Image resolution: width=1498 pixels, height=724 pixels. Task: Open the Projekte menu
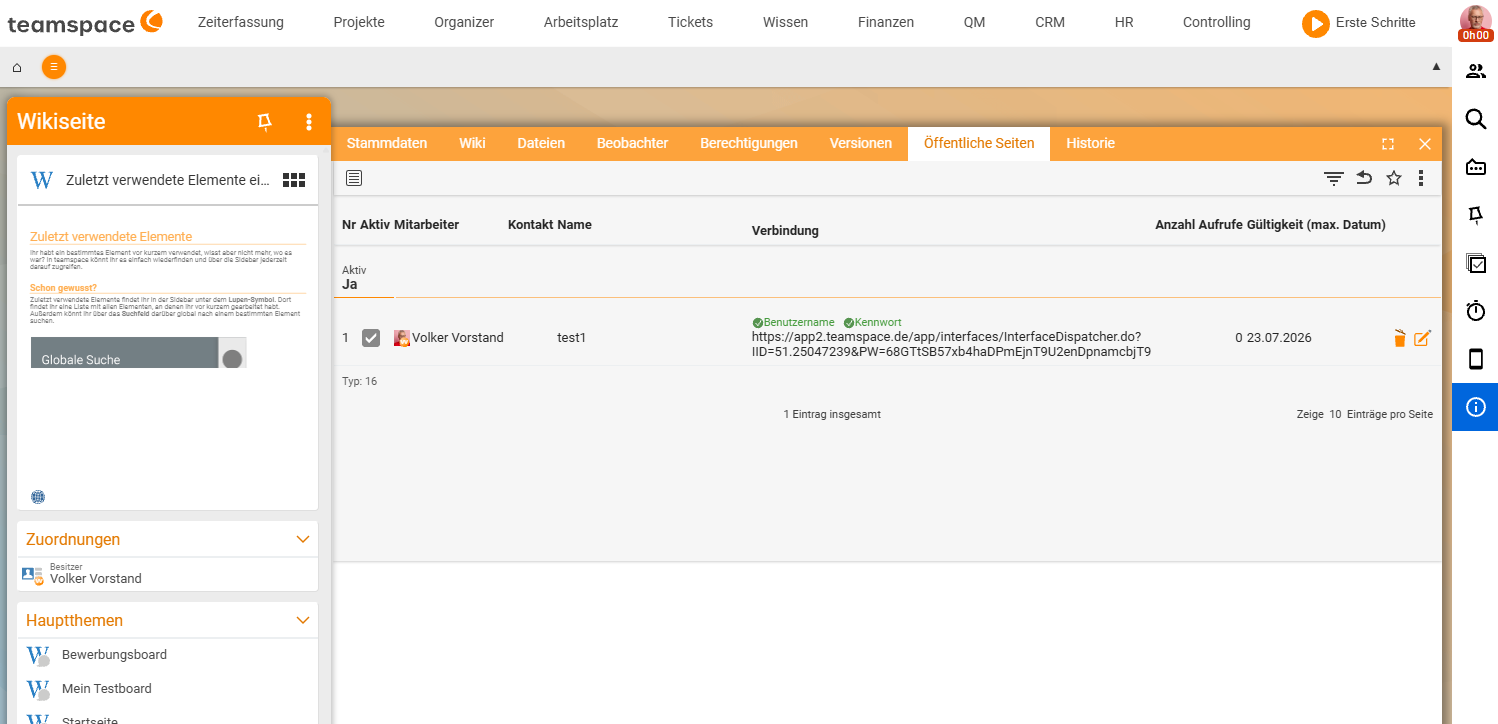click(359, 22)
